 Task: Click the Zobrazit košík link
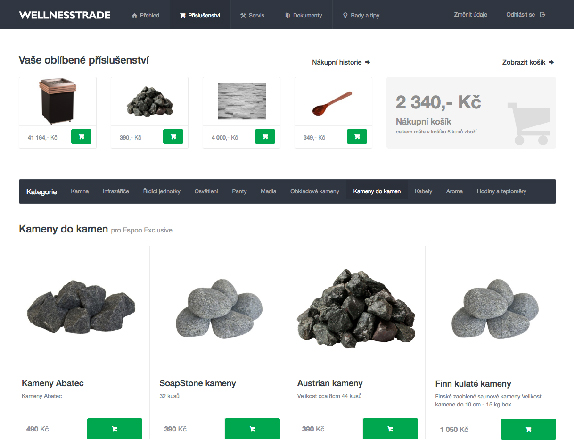tap(528, 62)
